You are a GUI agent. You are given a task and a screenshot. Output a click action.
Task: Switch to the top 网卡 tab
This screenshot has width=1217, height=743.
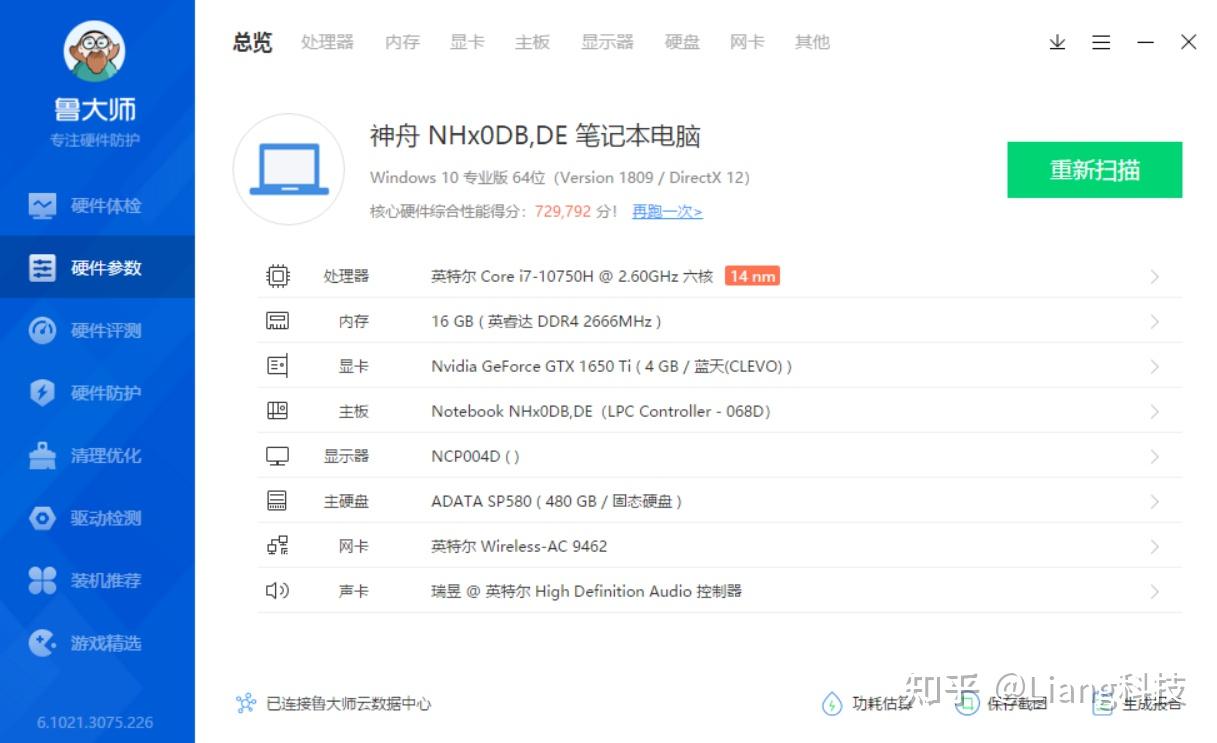coord(747,42)
